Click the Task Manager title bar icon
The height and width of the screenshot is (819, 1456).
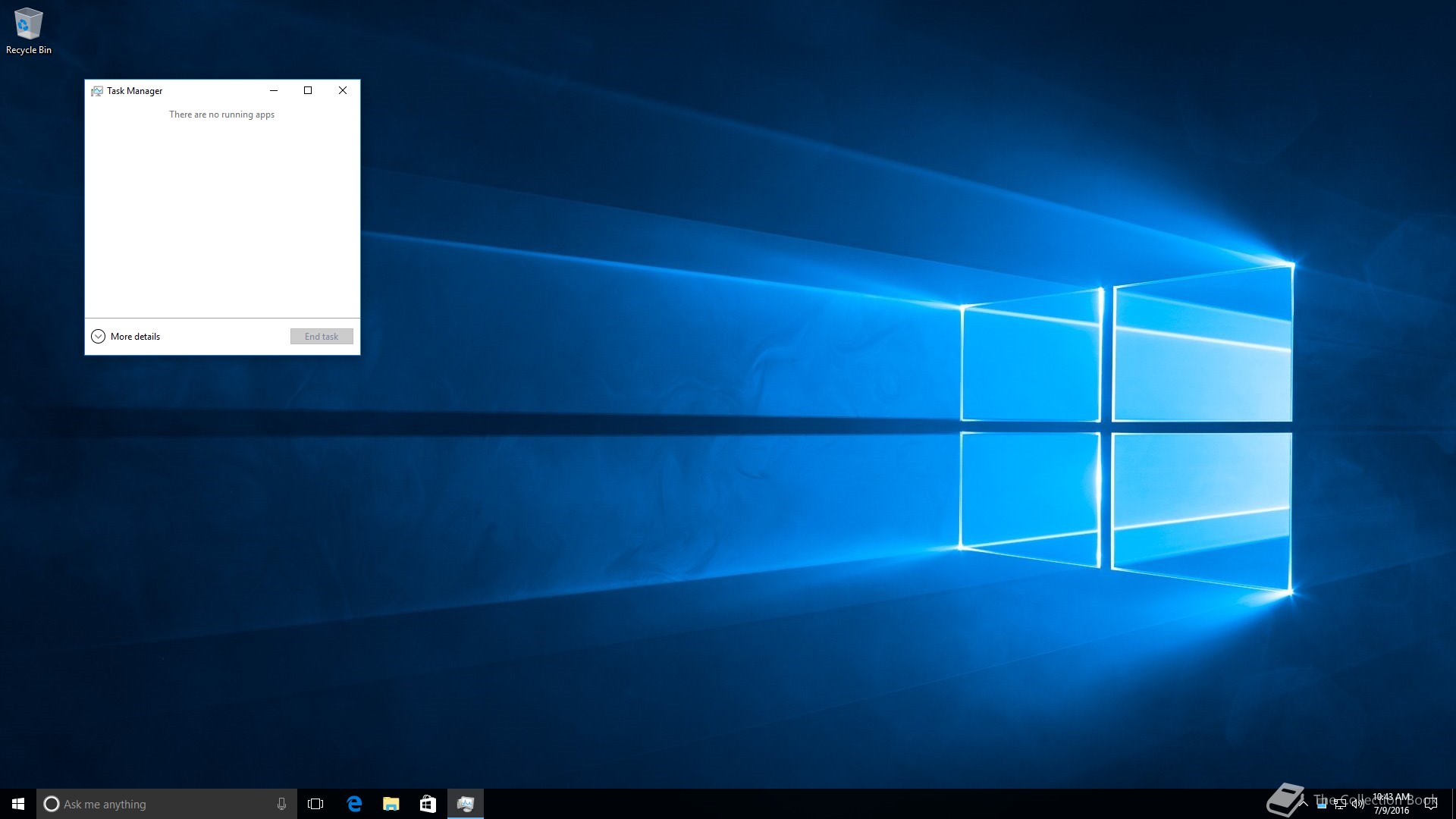pyautogui.click(x=97, y=91)
